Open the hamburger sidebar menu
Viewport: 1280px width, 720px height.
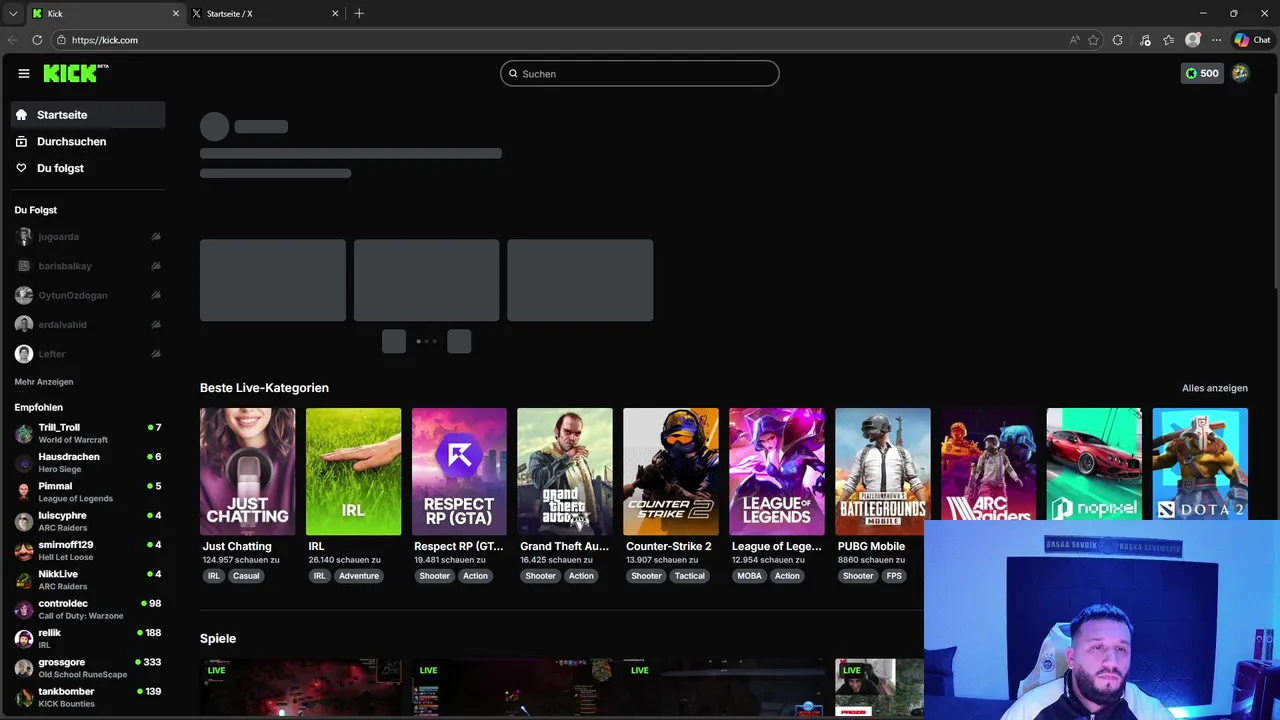[24, 73]
